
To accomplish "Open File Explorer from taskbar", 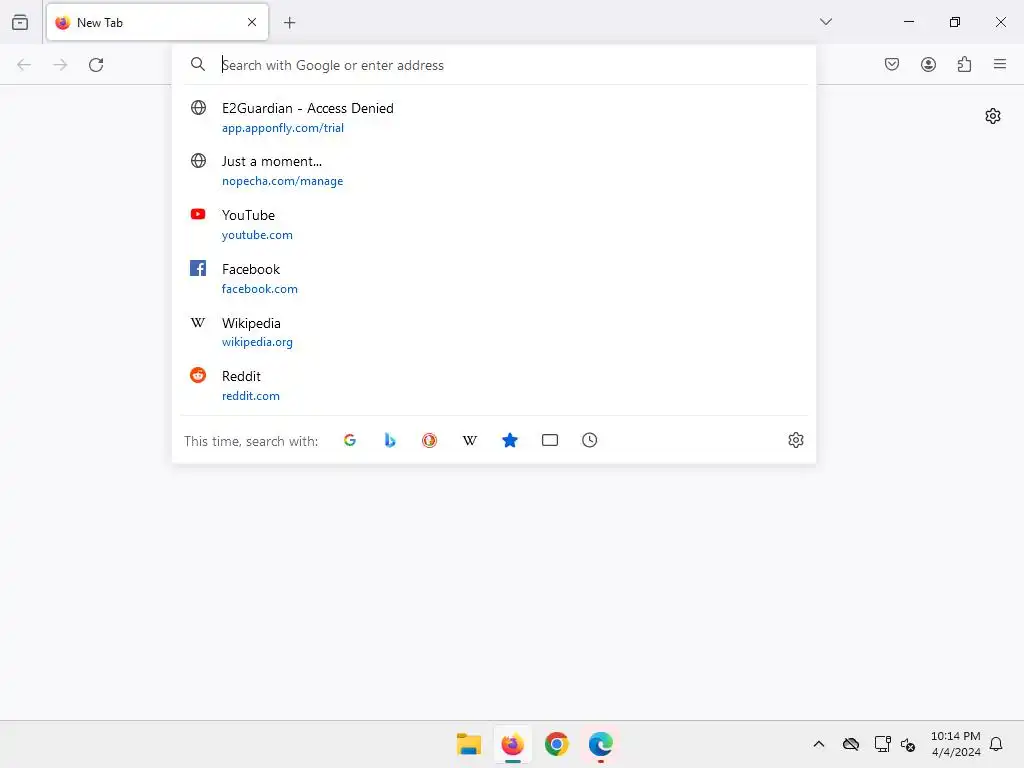I will point(469,744).
